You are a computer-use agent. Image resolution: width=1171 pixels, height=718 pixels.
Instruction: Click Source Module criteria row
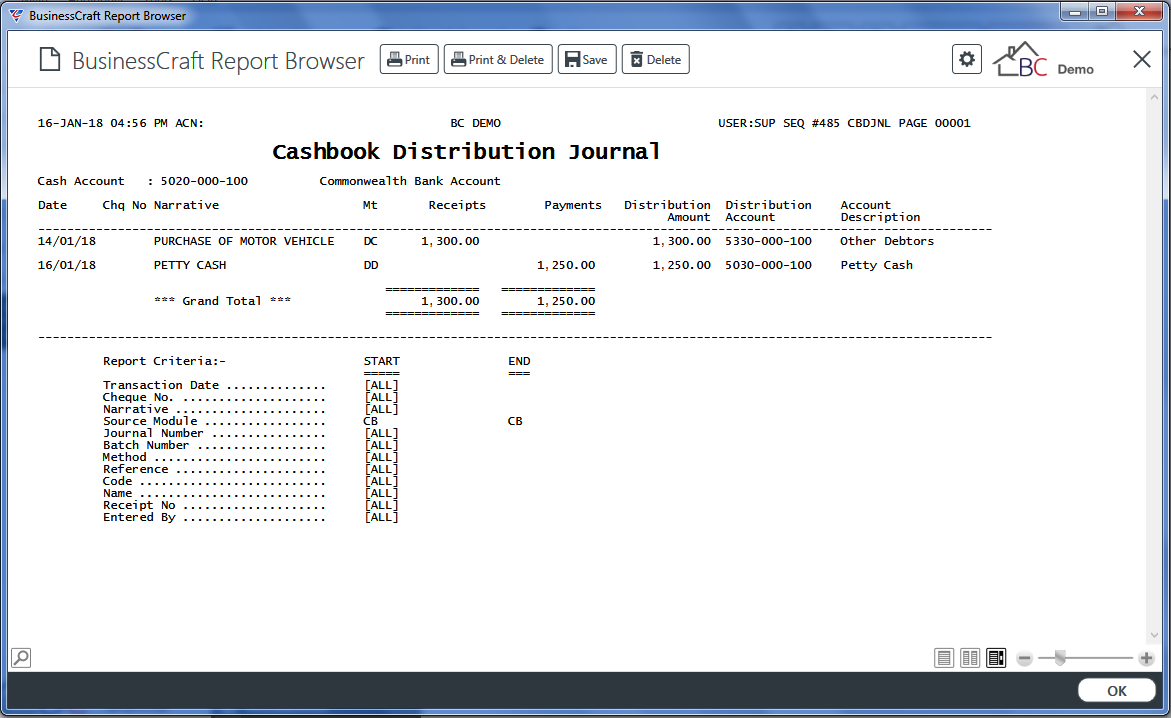coord(313,421)
